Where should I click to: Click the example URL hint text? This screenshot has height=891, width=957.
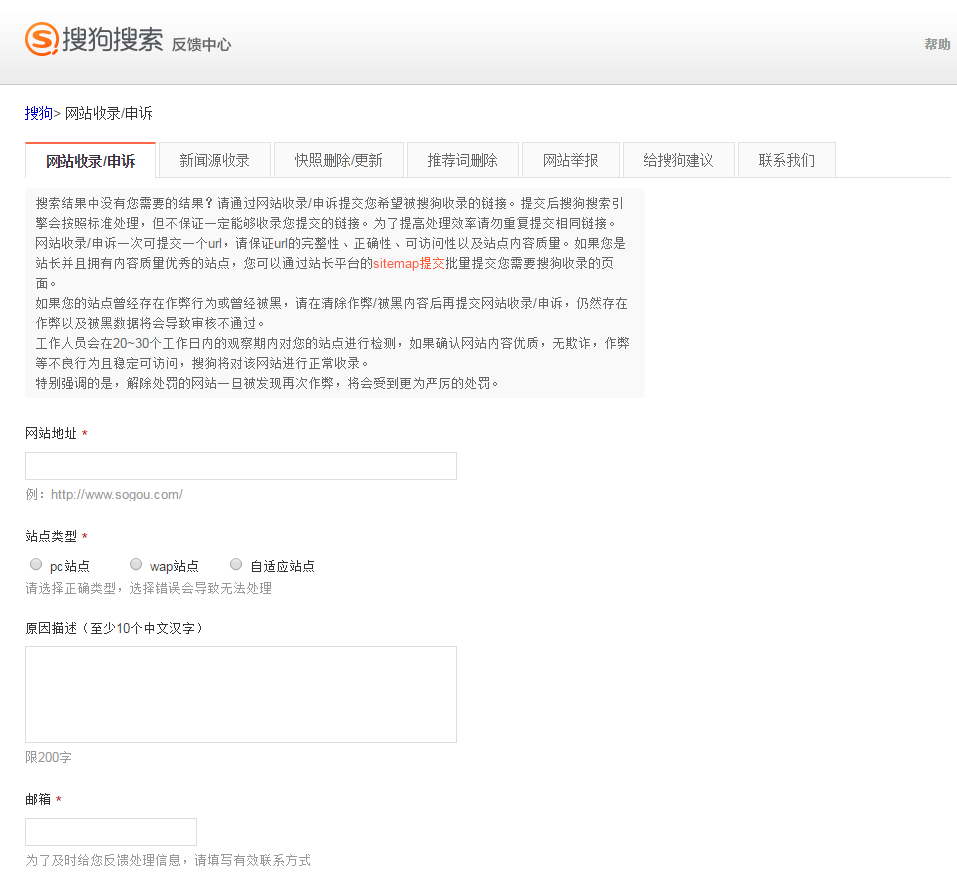pos(104,494)
